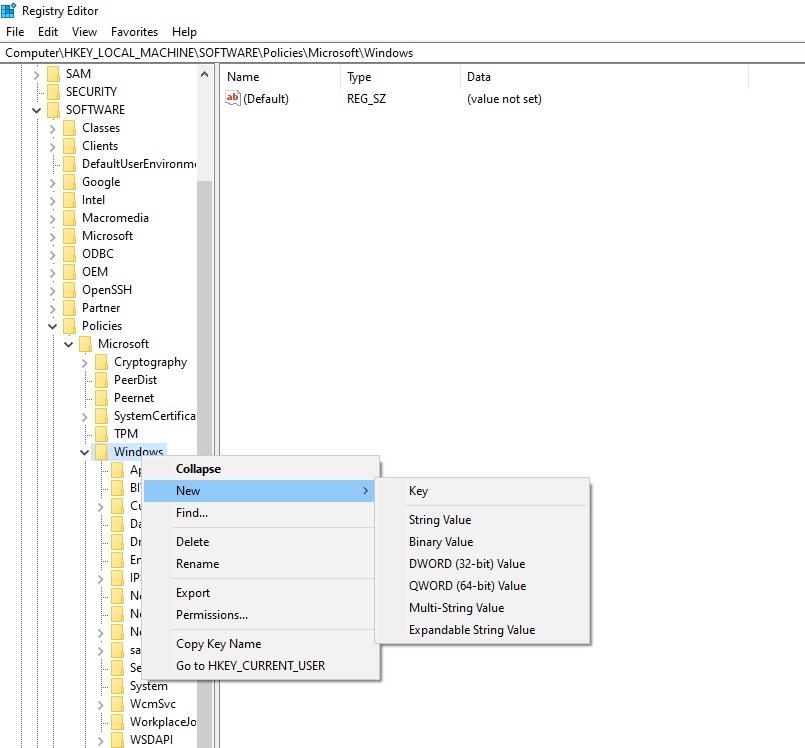This screenshot has height=748, width=805.
Task: Choose Binary Value in New submenu
Action: pyautogui.click(x=483, y=542)
